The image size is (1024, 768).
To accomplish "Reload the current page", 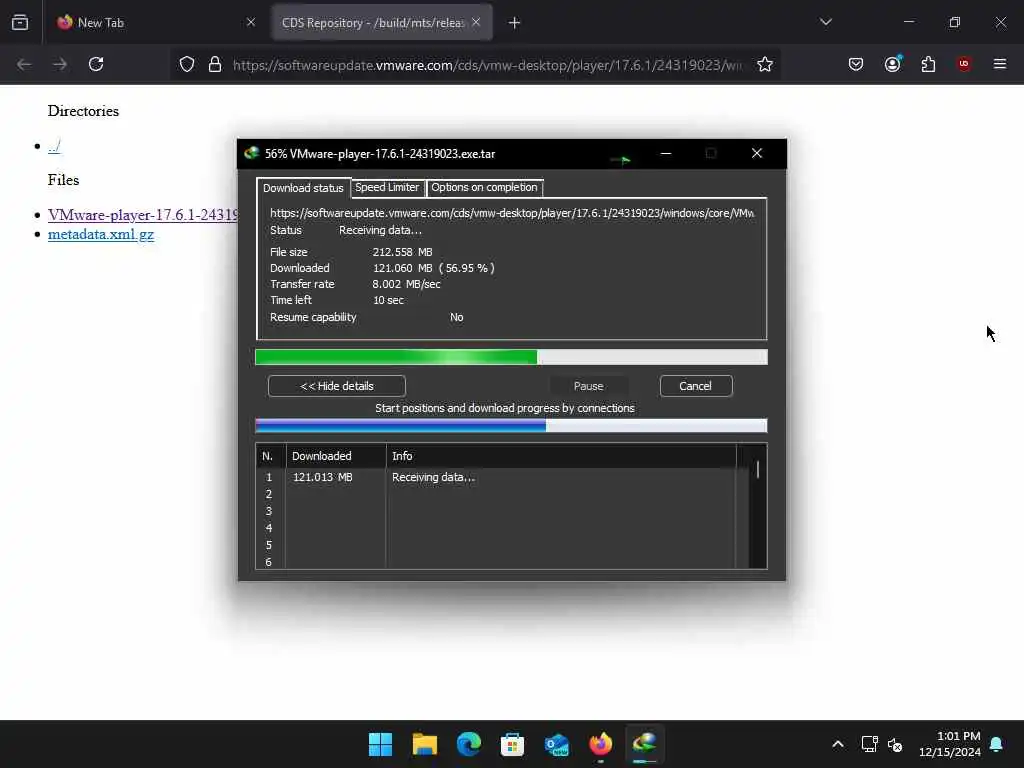I will coord(96,64).
